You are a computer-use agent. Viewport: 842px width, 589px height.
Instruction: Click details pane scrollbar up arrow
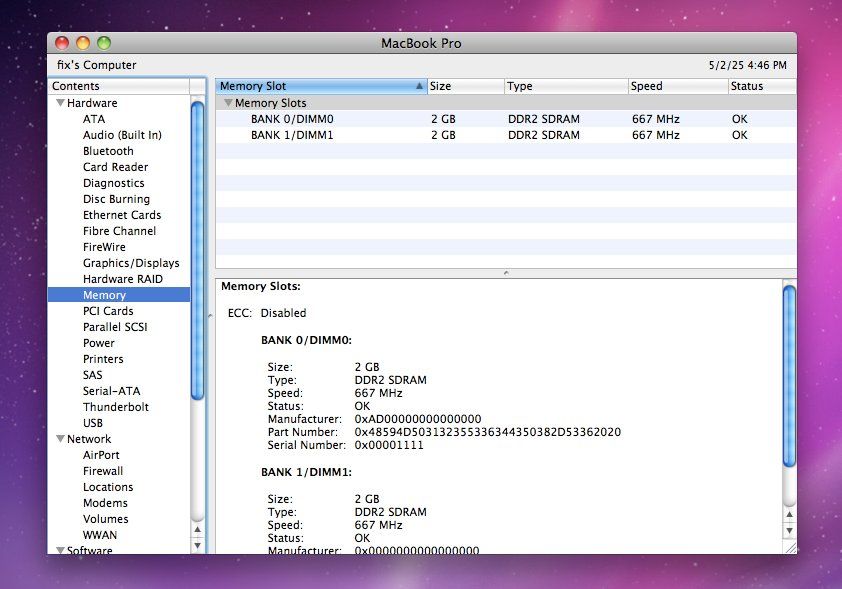coord(789,515)
